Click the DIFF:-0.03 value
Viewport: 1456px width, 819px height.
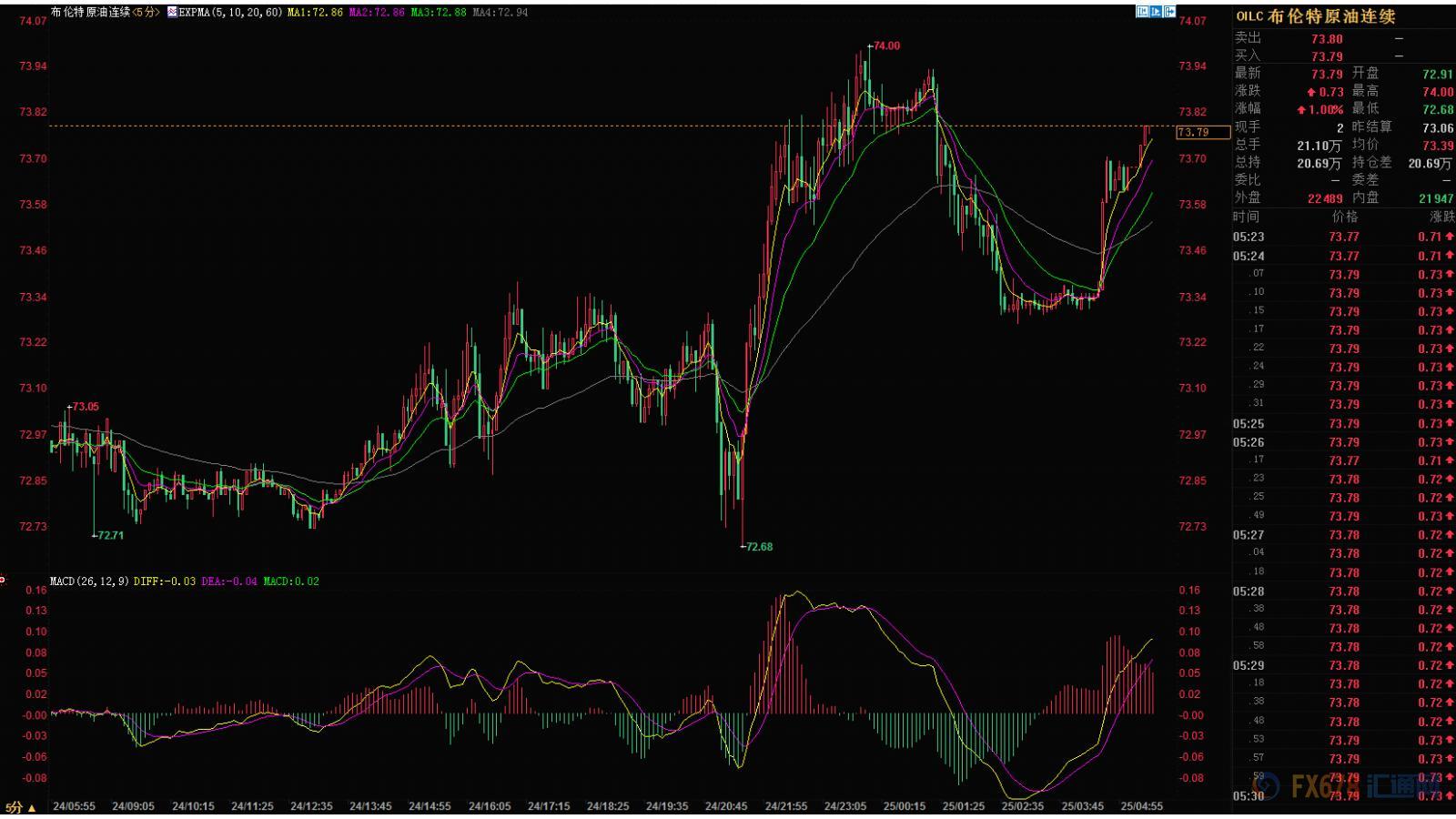165,581
